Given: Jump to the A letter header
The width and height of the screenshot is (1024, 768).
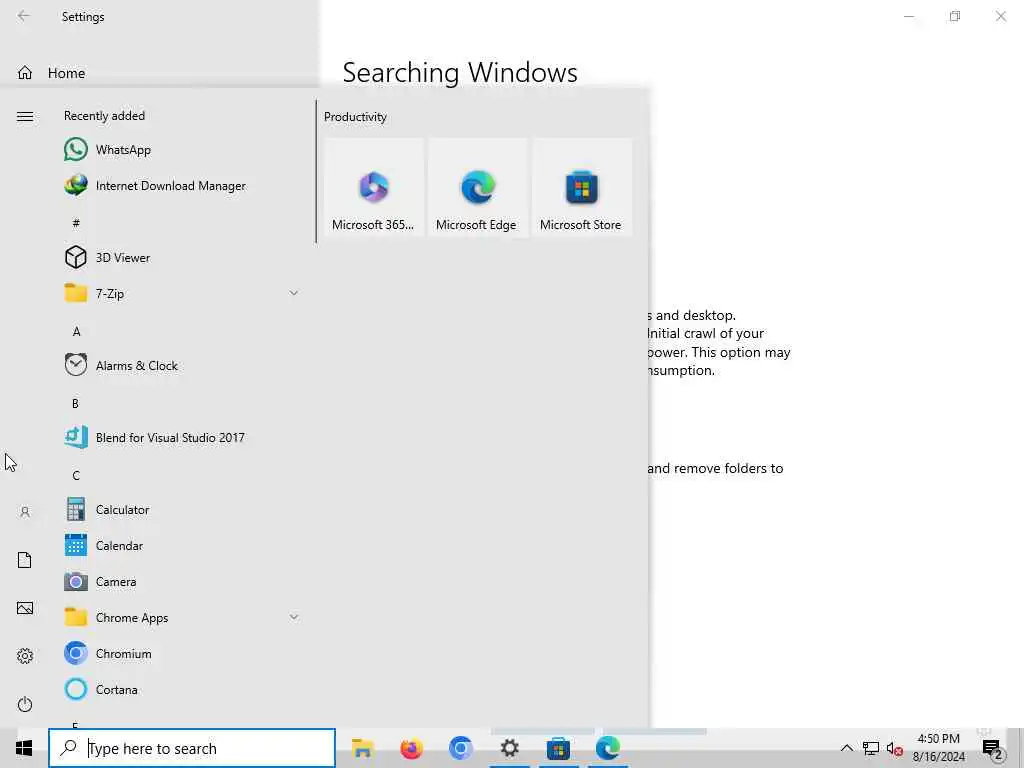Looking at the screenshot, I should point(76,331).
